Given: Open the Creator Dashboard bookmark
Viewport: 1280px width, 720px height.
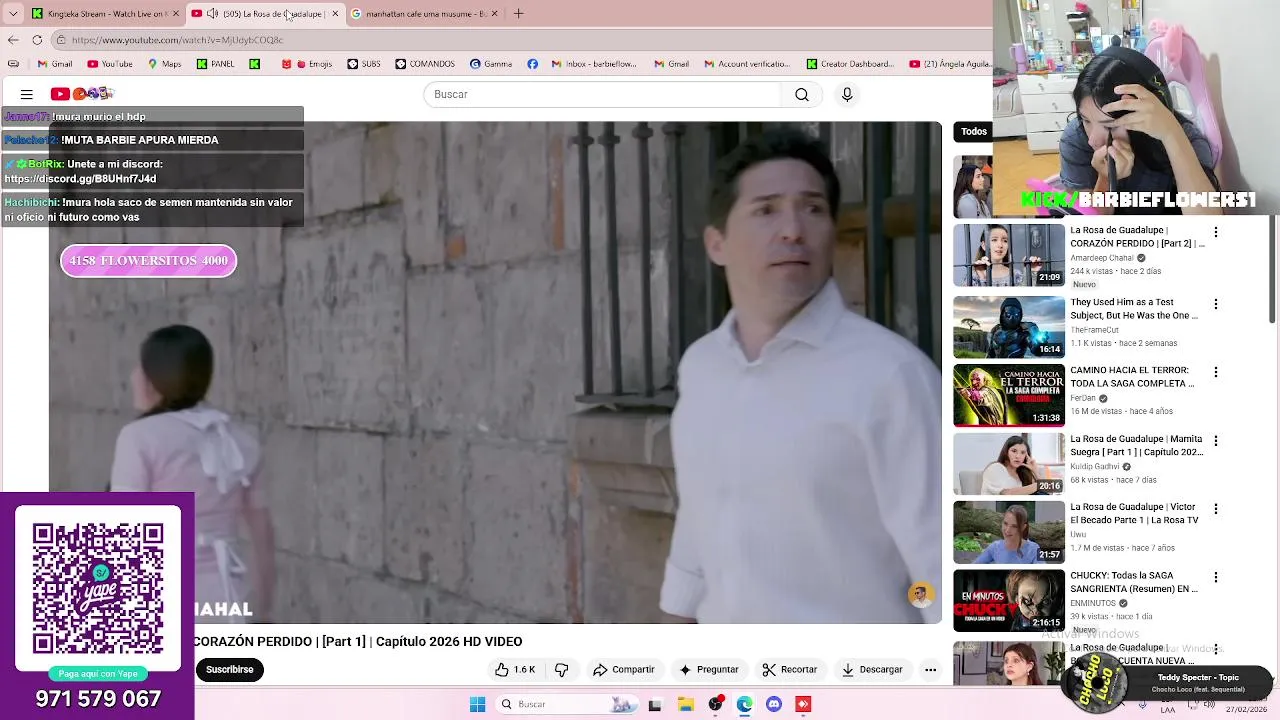Looking at the screenshot, I should click(850, 64).
